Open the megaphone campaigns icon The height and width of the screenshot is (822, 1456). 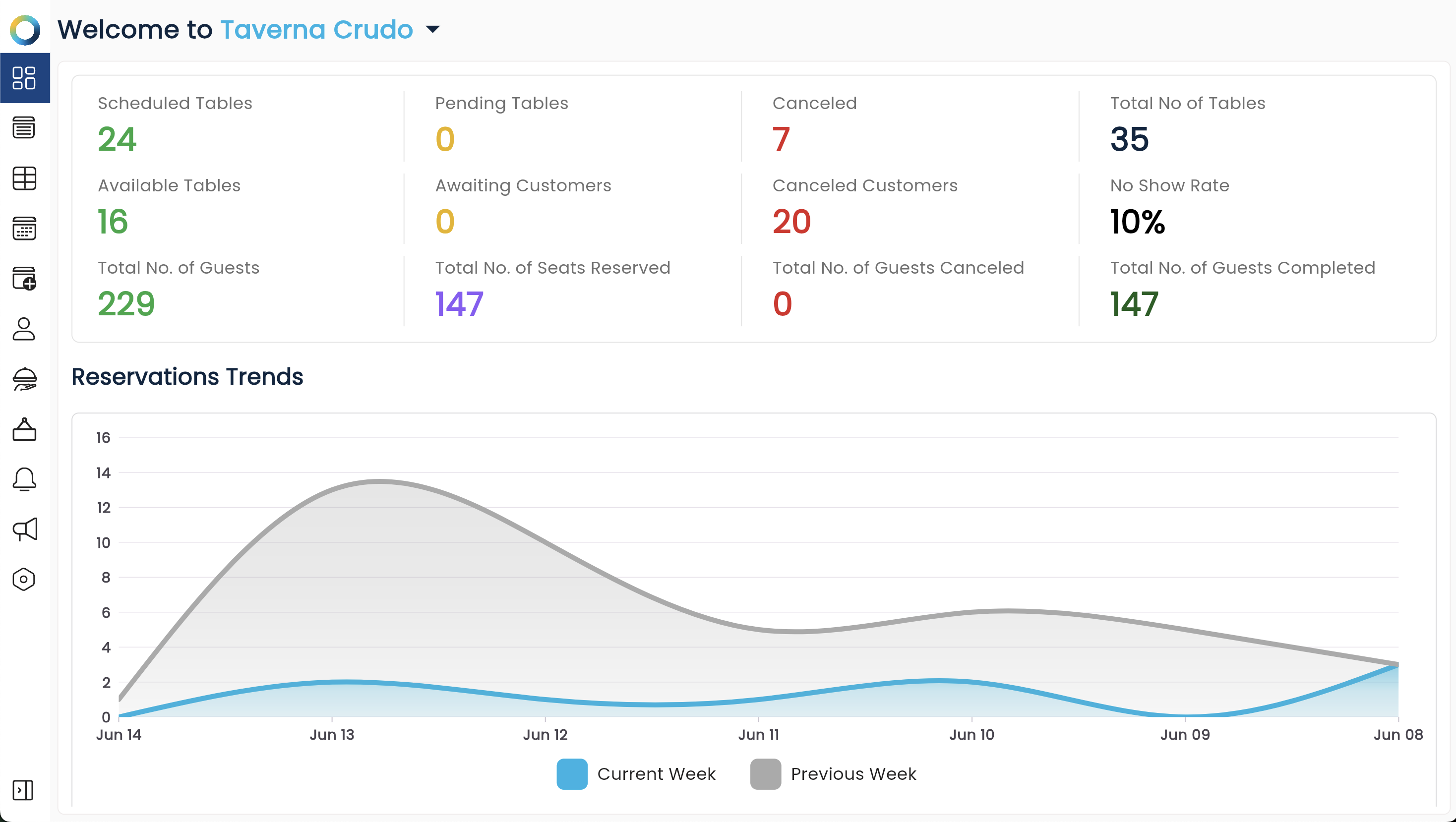point(24,529)
